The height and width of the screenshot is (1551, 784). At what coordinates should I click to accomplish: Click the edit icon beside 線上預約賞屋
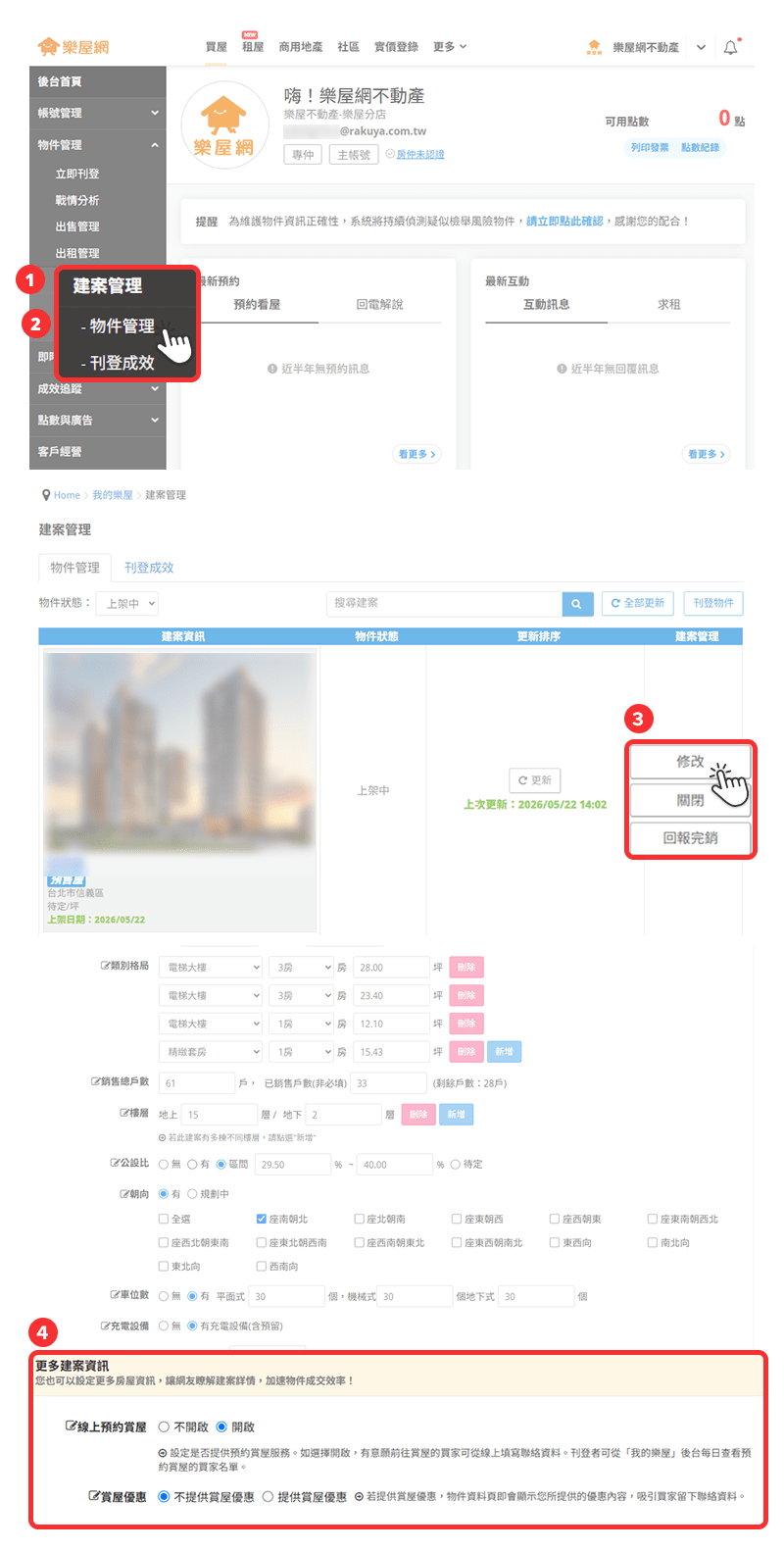point(71,1426)
